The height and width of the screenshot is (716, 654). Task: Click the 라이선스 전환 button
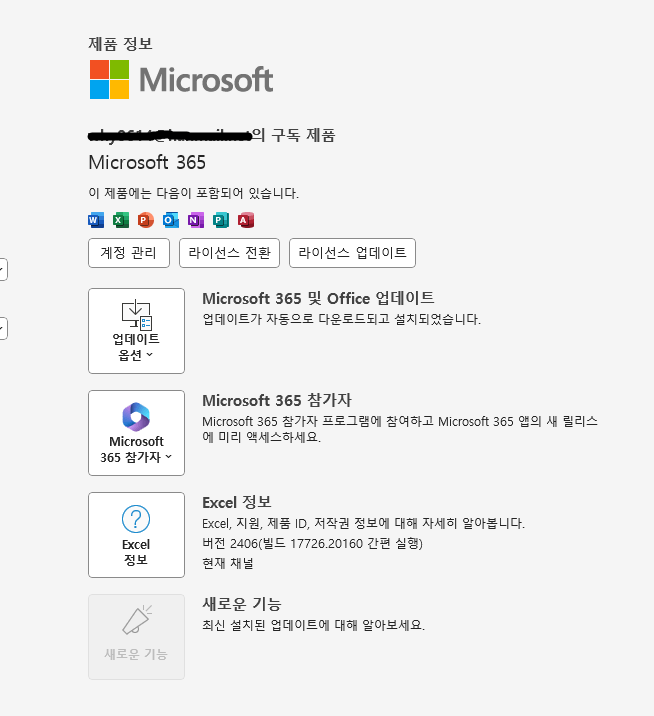229,253
